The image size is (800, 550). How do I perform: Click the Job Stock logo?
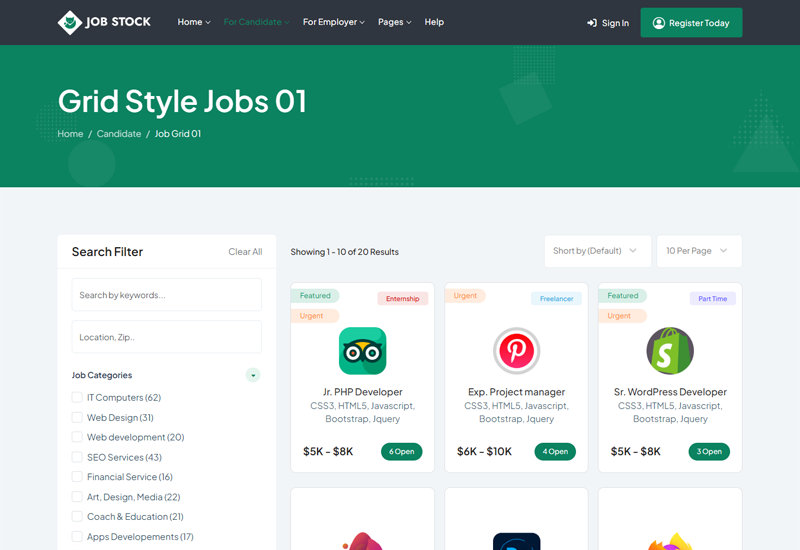pyautogui.click(x=104, y=22)
